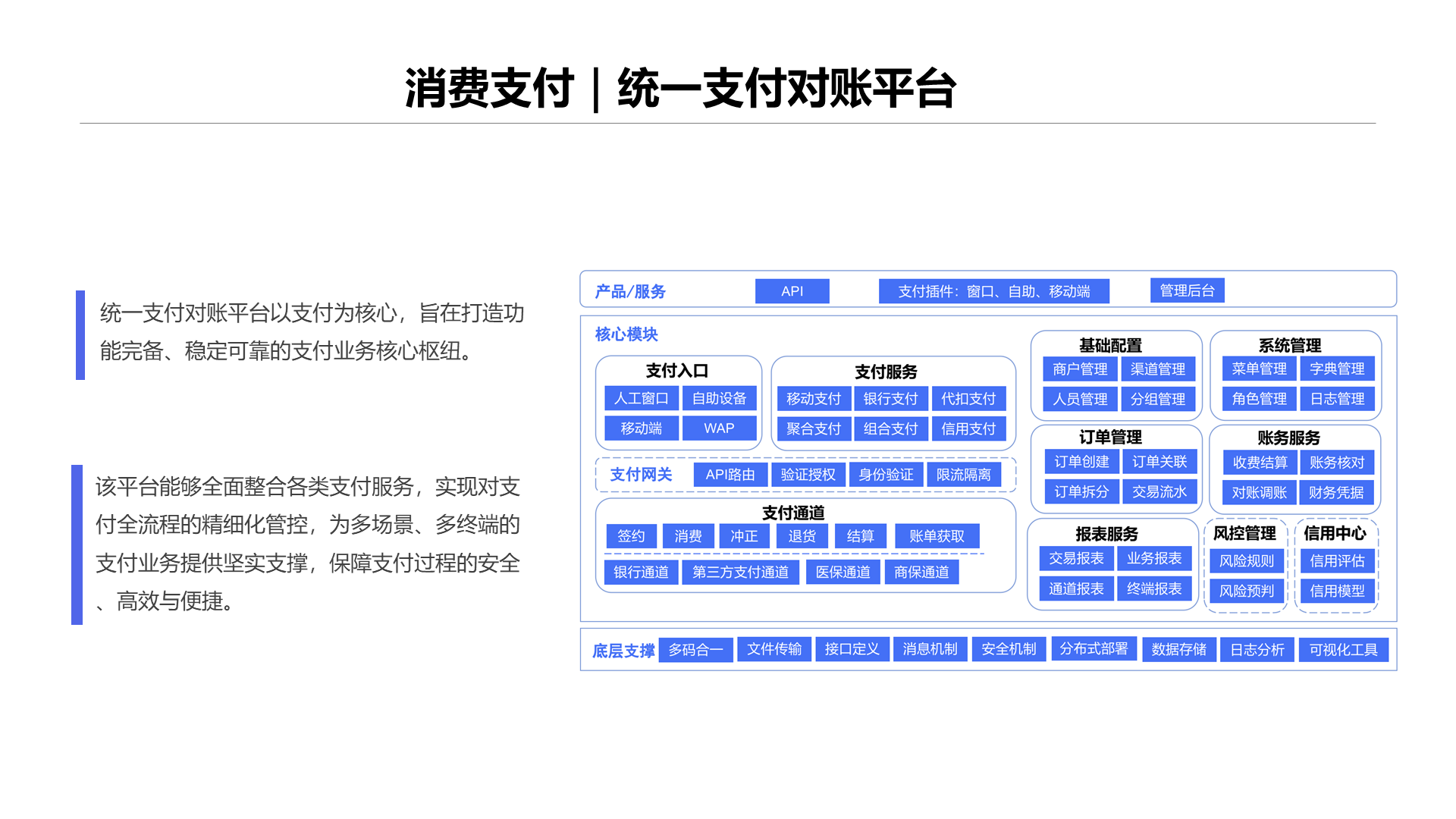Click 订单拆分 under 订单管理
1456x819 pixels.
pyautogui.click(x=1080, y=491)
